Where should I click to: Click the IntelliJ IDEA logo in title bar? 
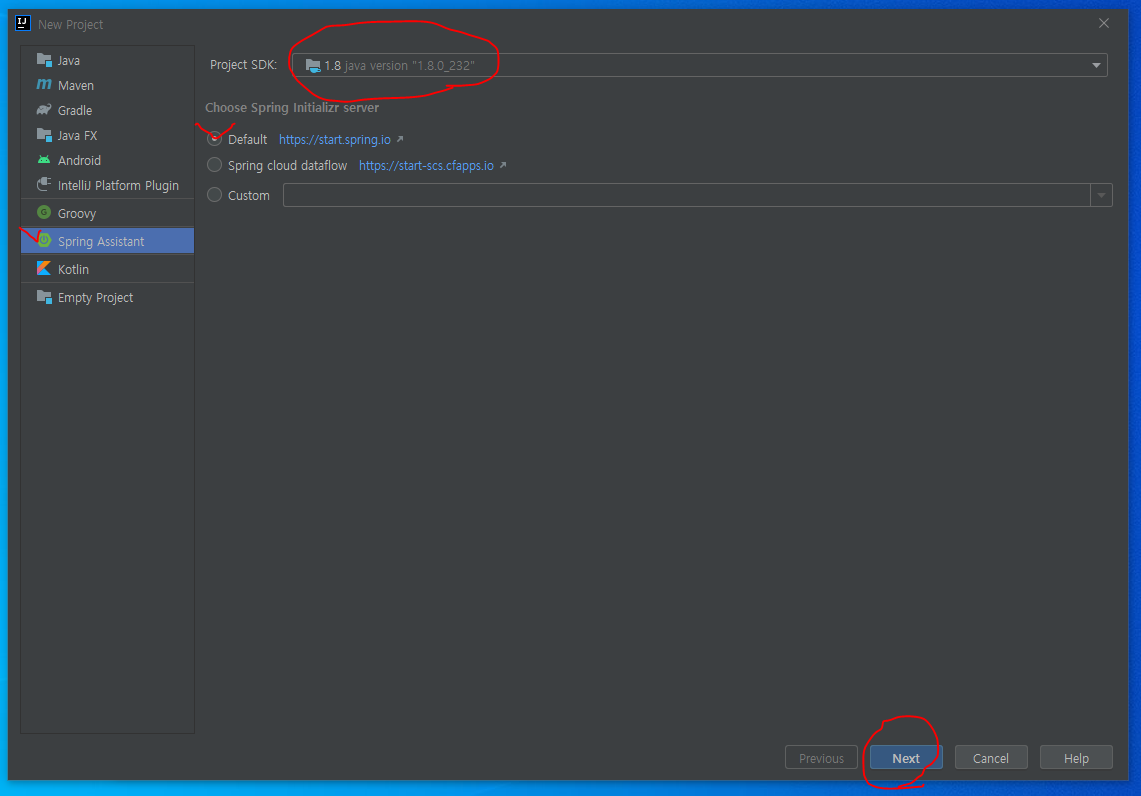click(x=23, y=23)
